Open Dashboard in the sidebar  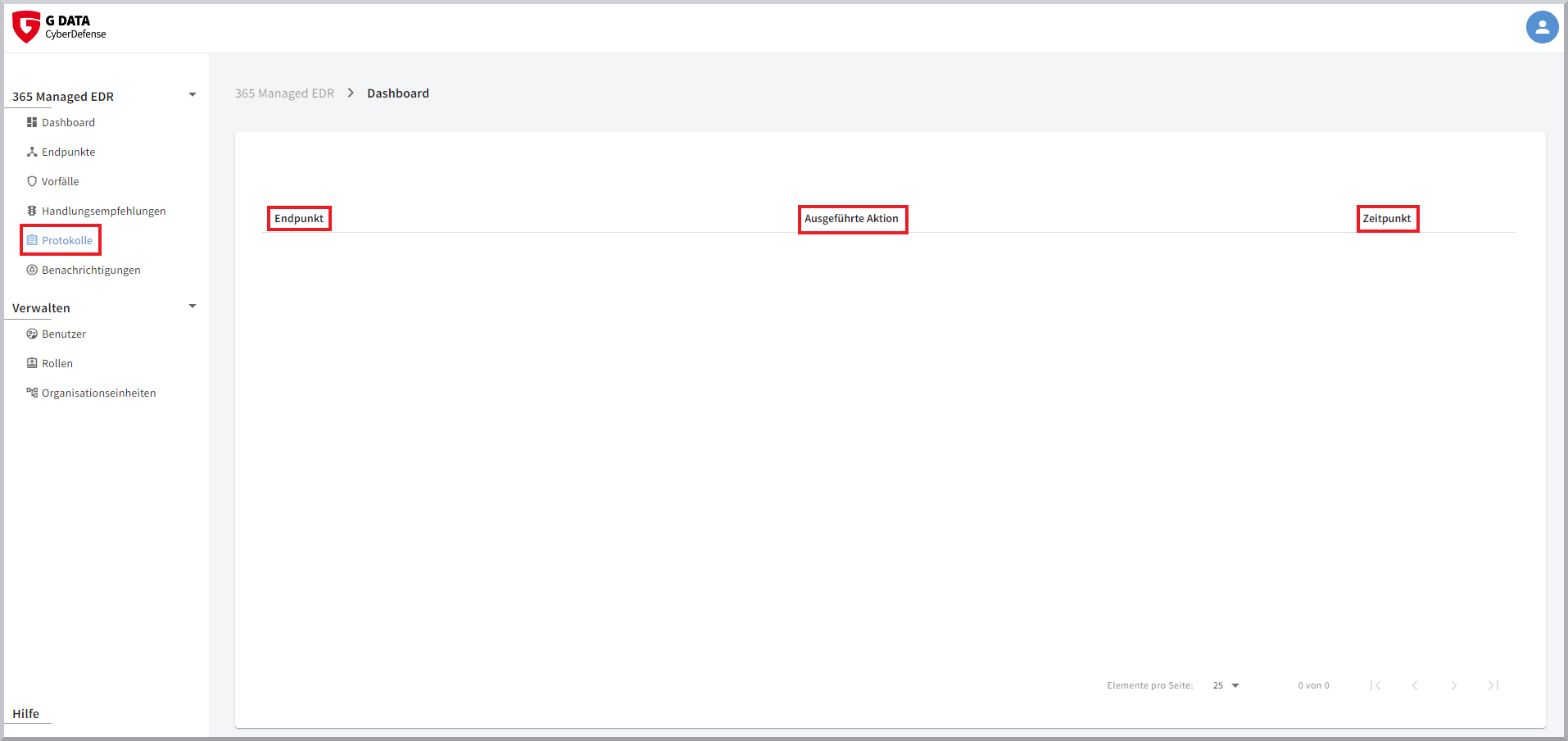pos(68,122)
